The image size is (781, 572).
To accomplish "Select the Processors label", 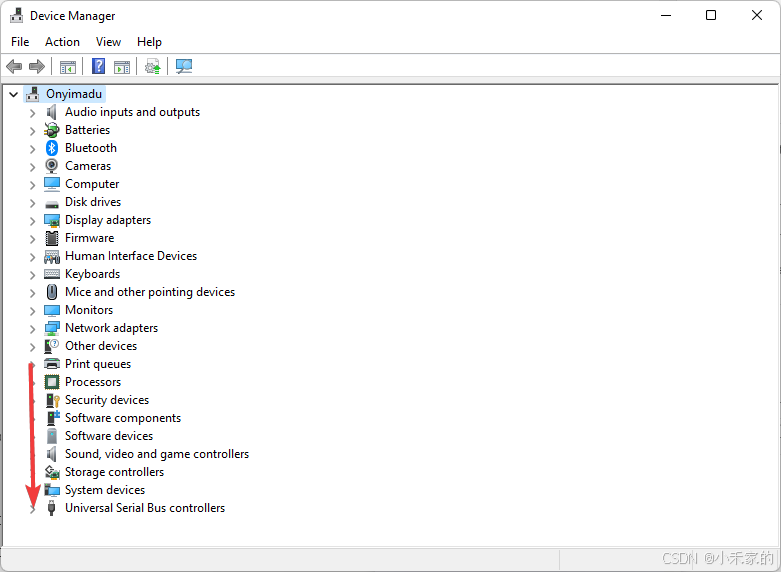I will click(x=93, y=382).
